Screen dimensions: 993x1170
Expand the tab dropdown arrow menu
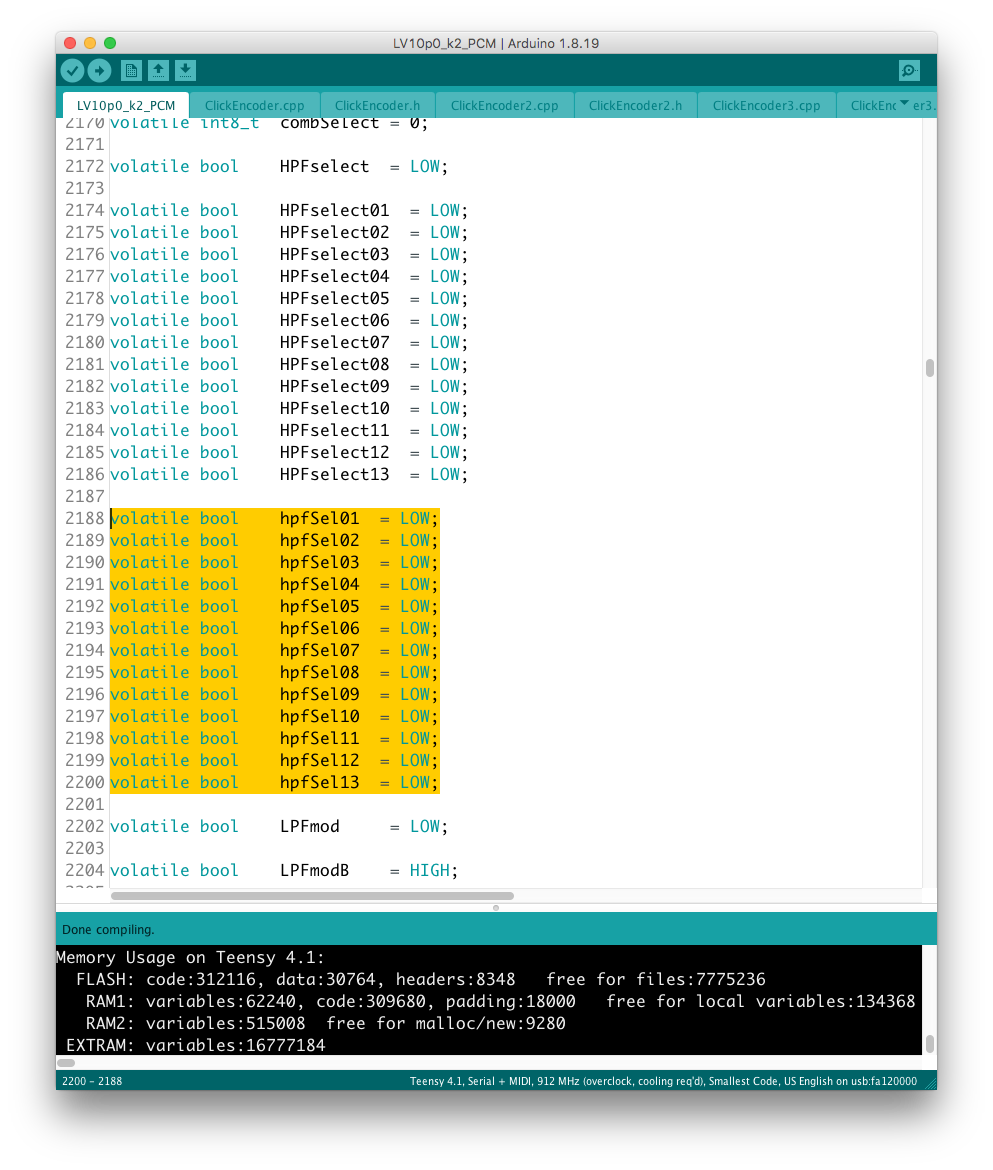point(904,104)
